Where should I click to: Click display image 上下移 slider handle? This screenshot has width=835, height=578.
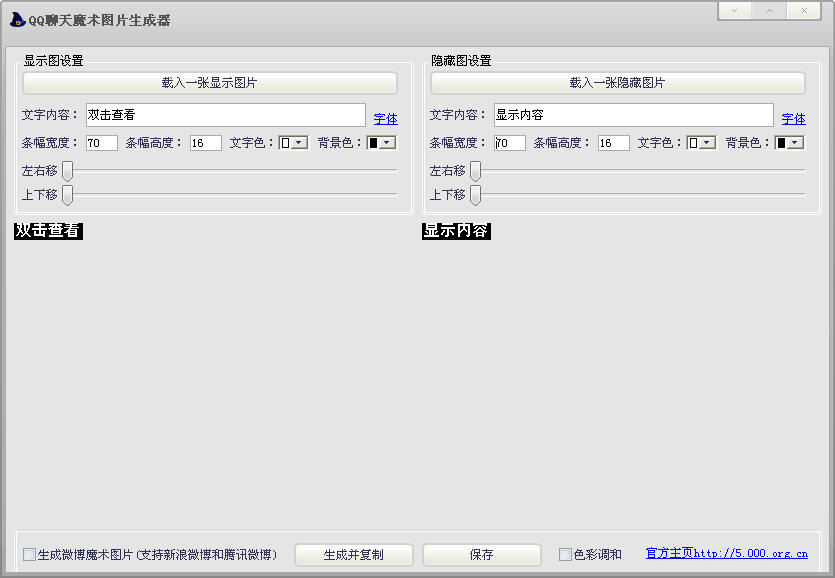68,195
